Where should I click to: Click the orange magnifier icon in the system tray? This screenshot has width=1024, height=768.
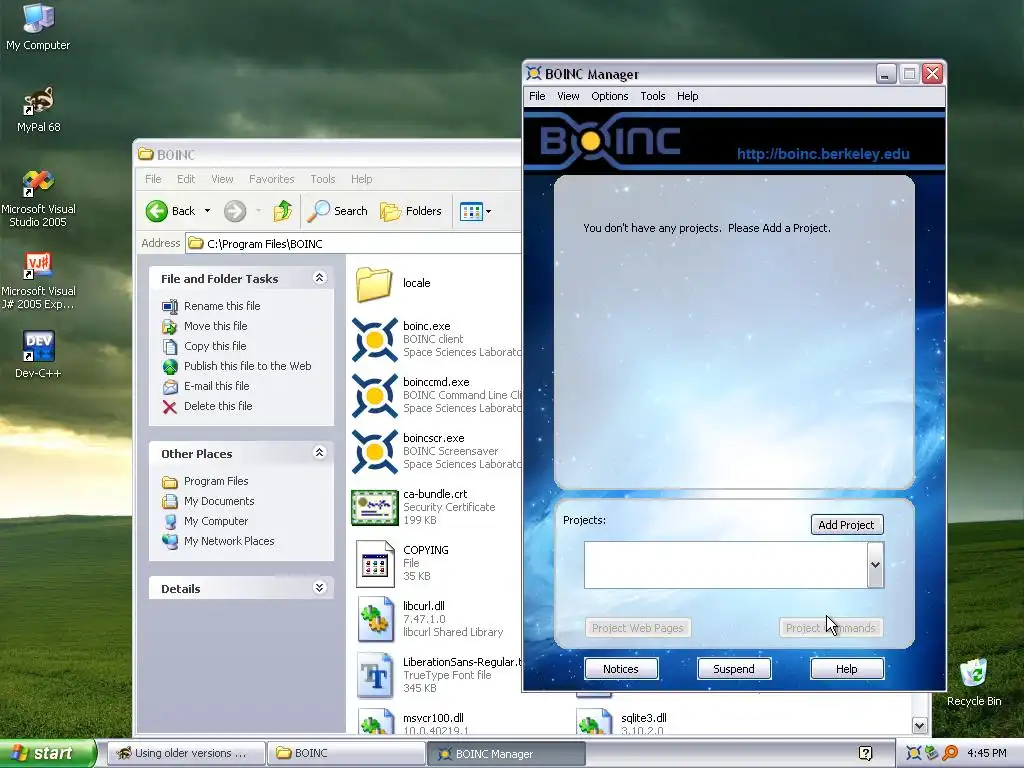[950, 753]
